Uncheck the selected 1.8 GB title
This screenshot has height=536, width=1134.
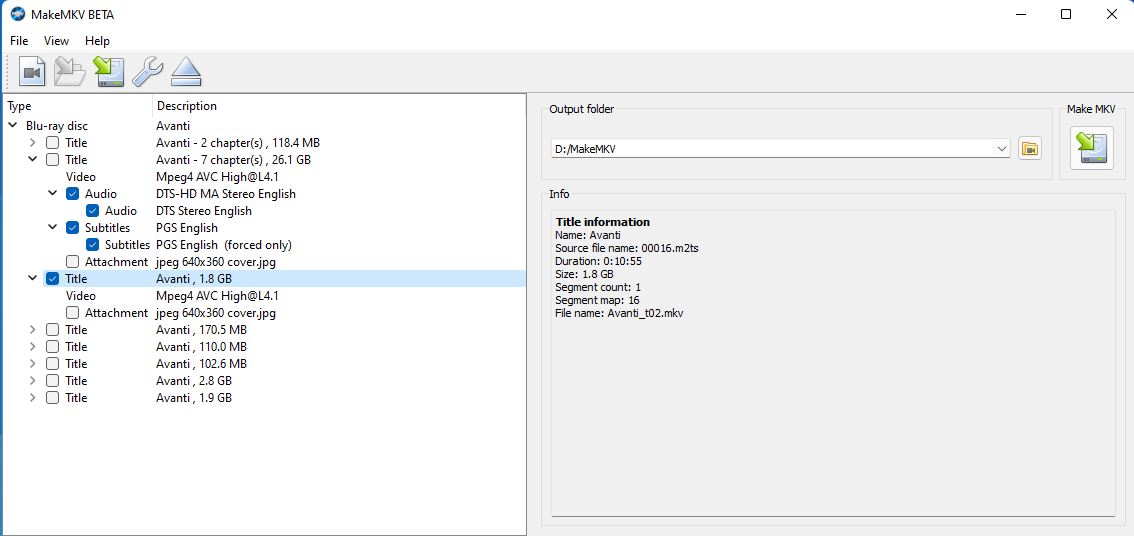52,278
